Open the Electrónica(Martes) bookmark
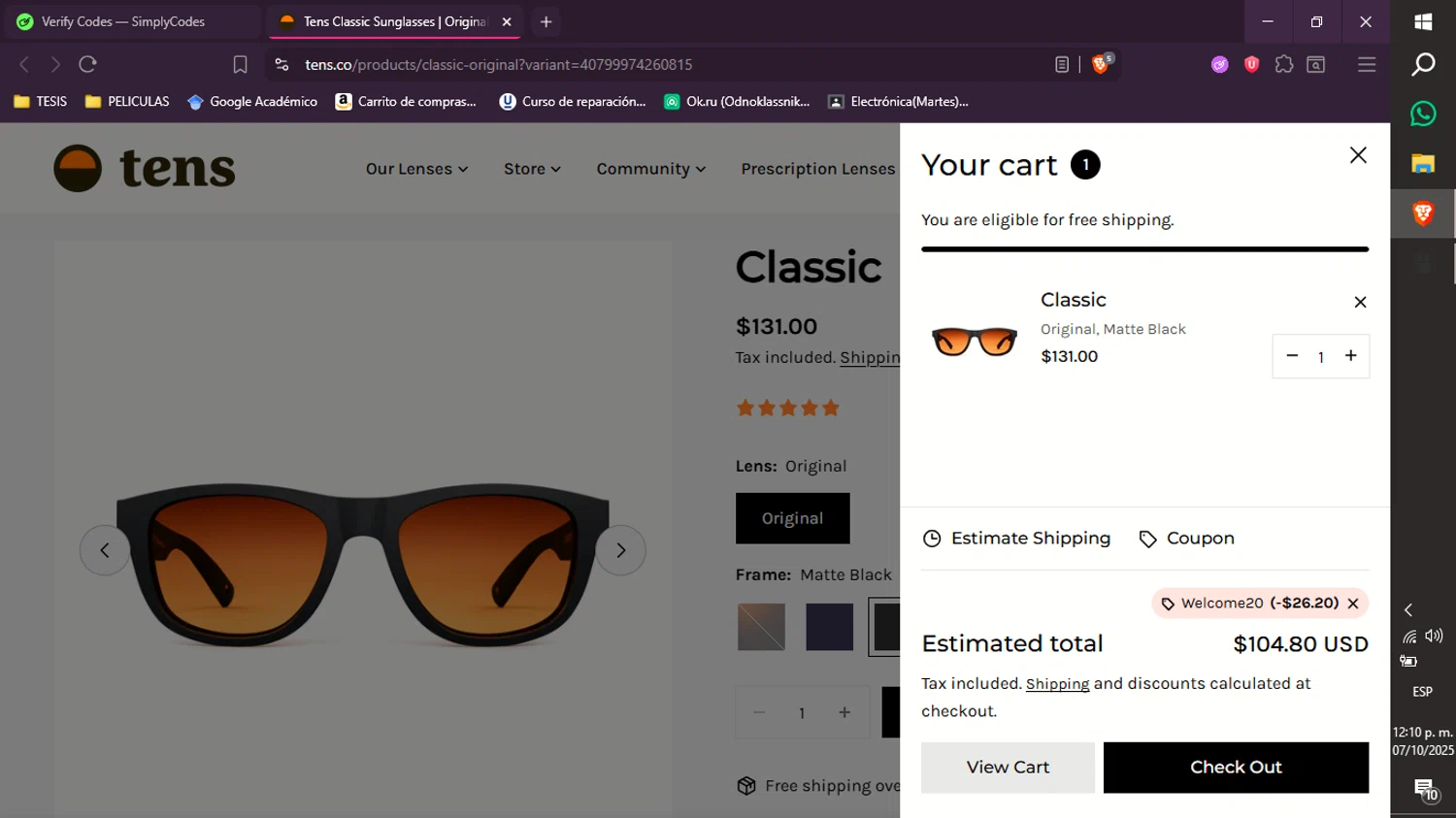1456x818 pixels. point(898,101)
